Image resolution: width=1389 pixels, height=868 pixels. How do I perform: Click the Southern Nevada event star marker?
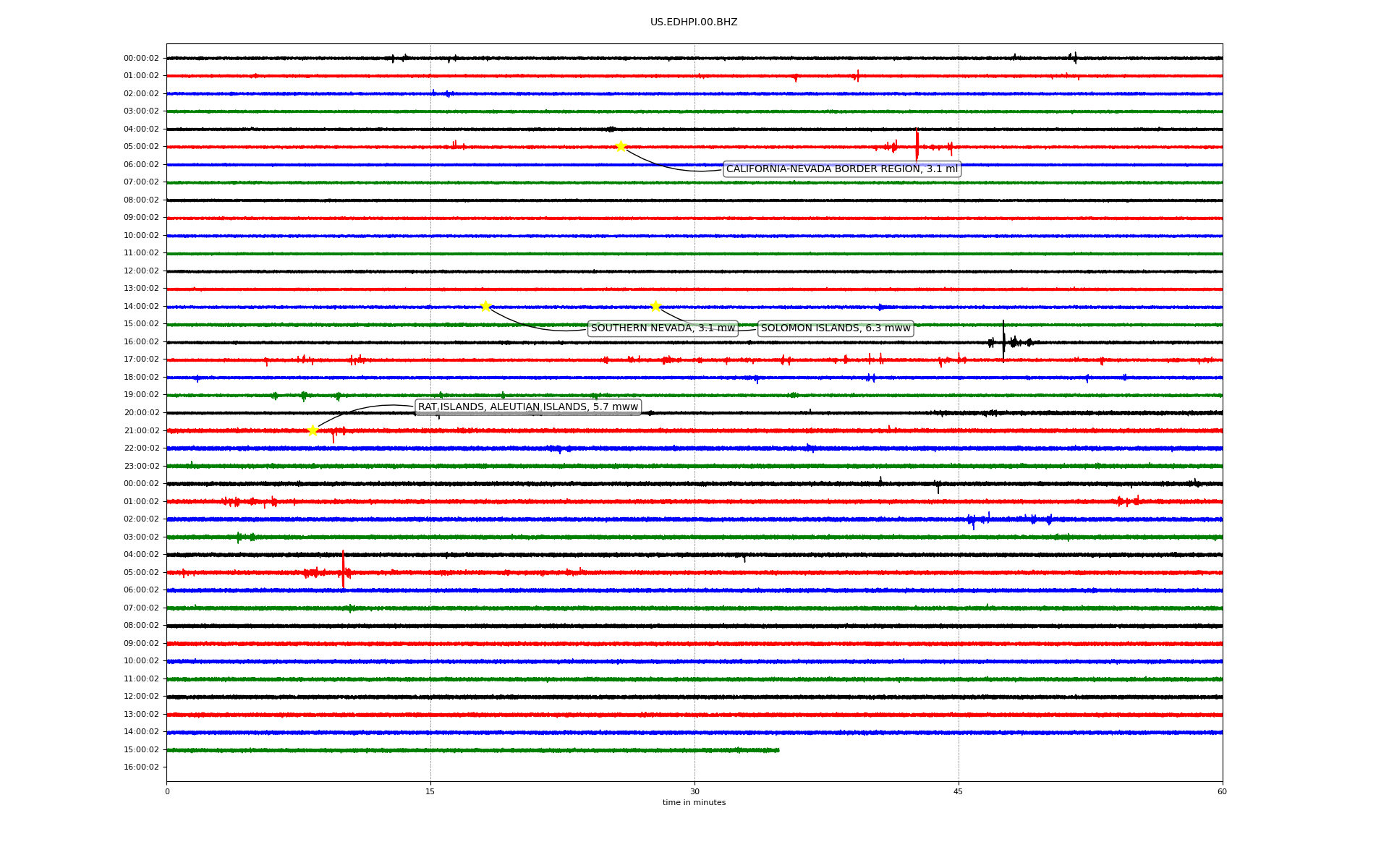pyautogui.click(x=485, y=306)
